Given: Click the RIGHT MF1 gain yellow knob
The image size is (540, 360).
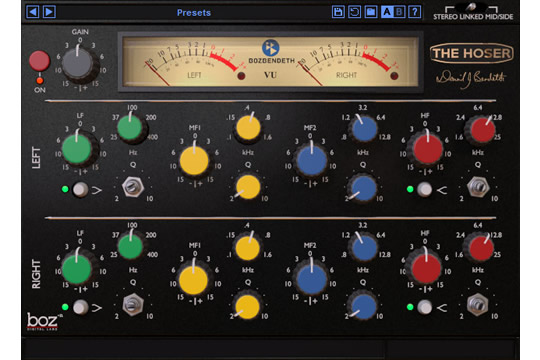Looking at the screenshot, I should point(193,280).
